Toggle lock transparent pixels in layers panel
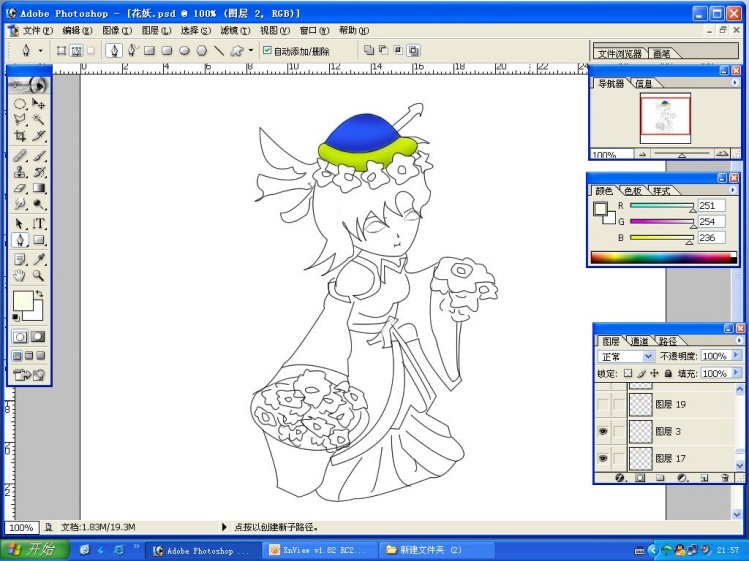Image resolution: width=749 pixels, height=561 pixels. pyautogui.click(x=628, y=373)
